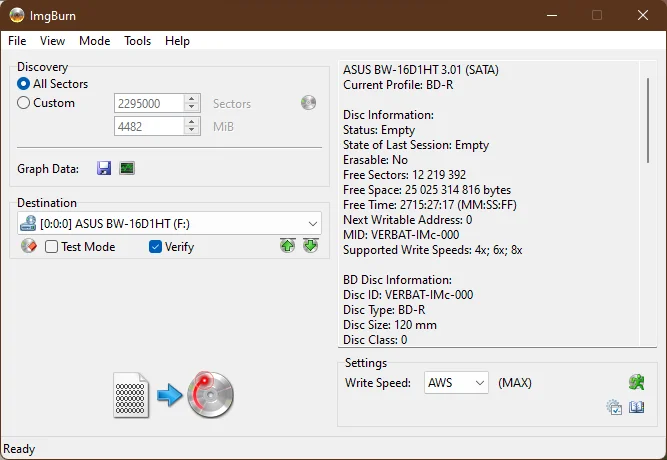The image size is (667, 460).
Task: Uncheck the Verify checkbox
Action: [x=155, y=246]
